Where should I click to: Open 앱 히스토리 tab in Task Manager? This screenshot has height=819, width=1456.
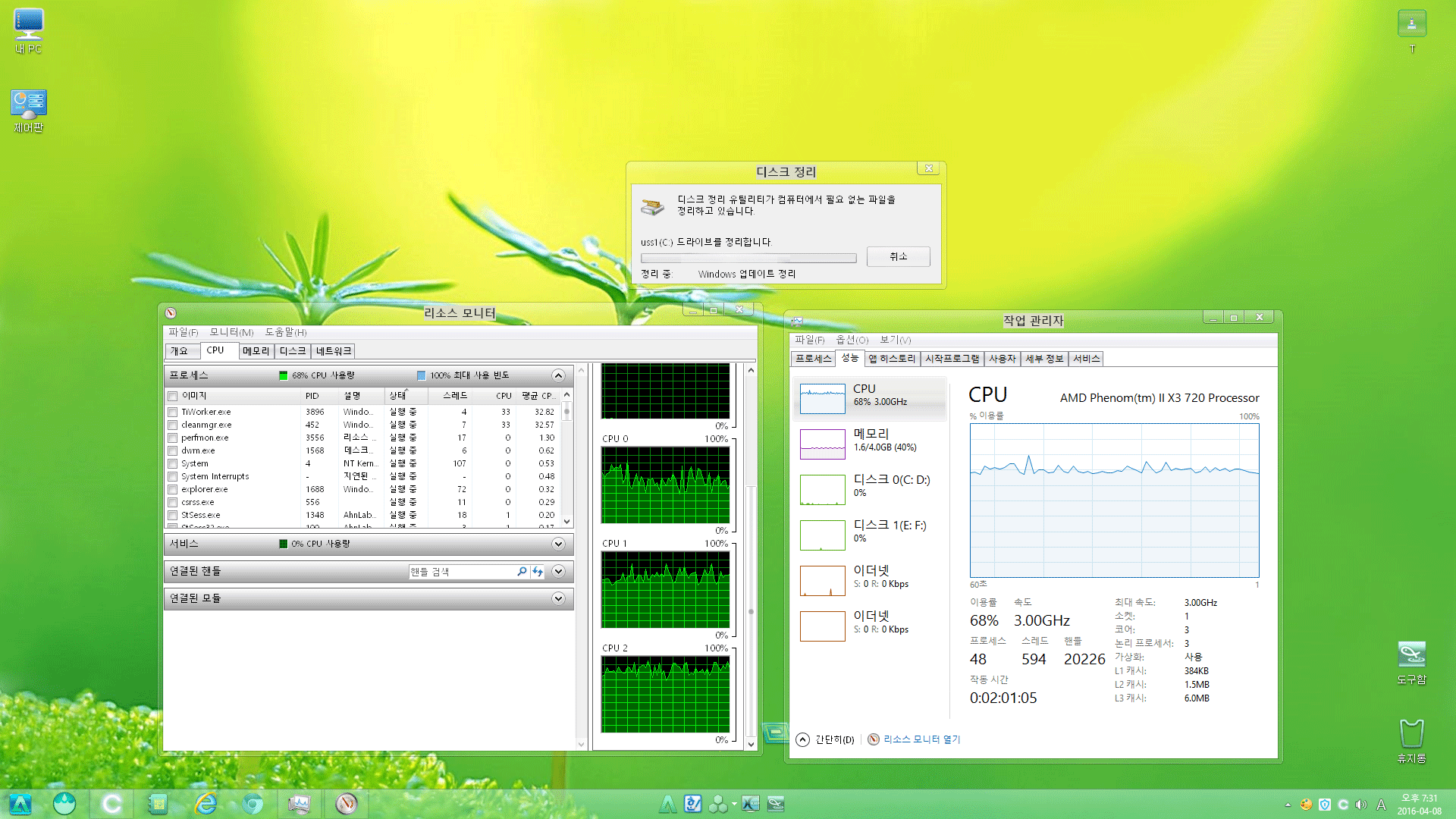coord(893,359)
